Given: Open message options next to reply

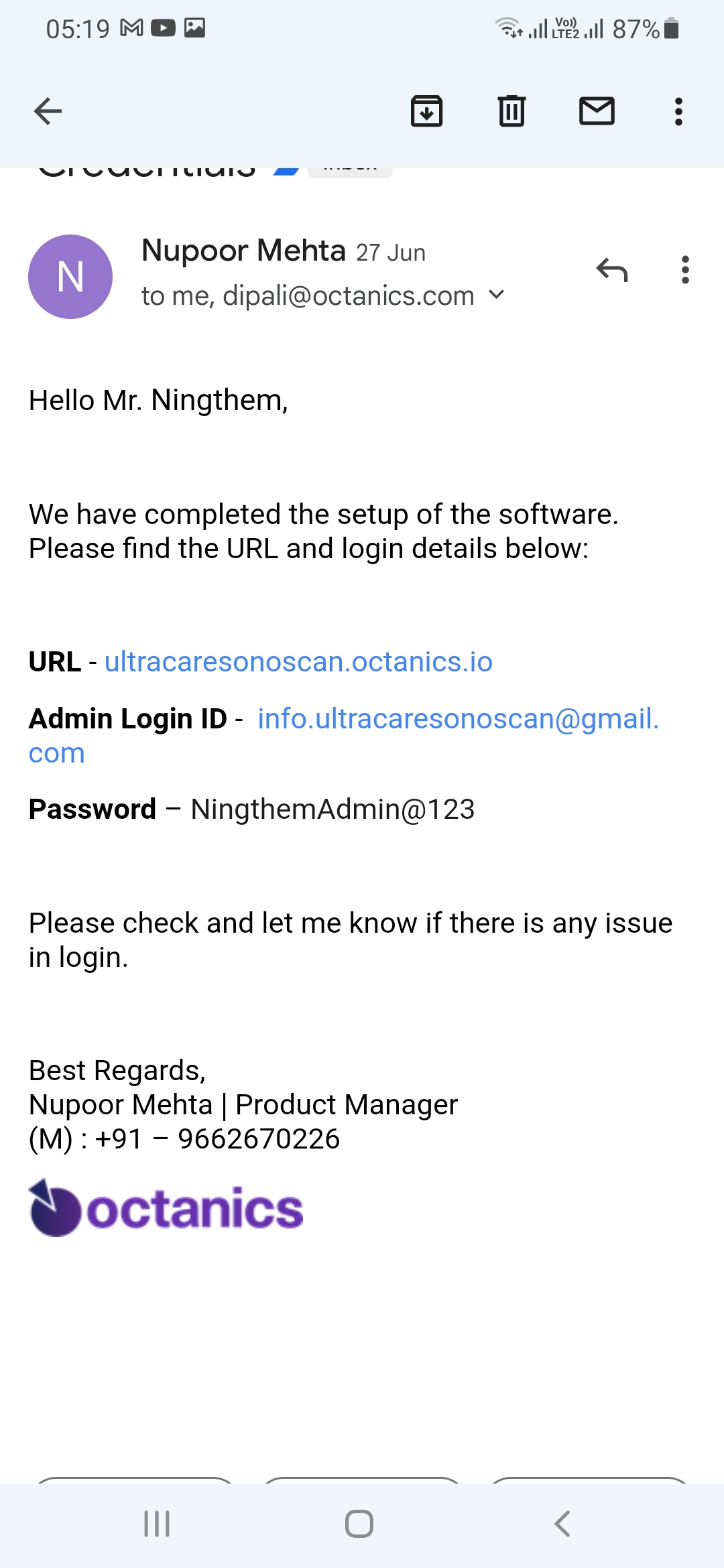Looking at the screenshot, I should coord(684,270).
